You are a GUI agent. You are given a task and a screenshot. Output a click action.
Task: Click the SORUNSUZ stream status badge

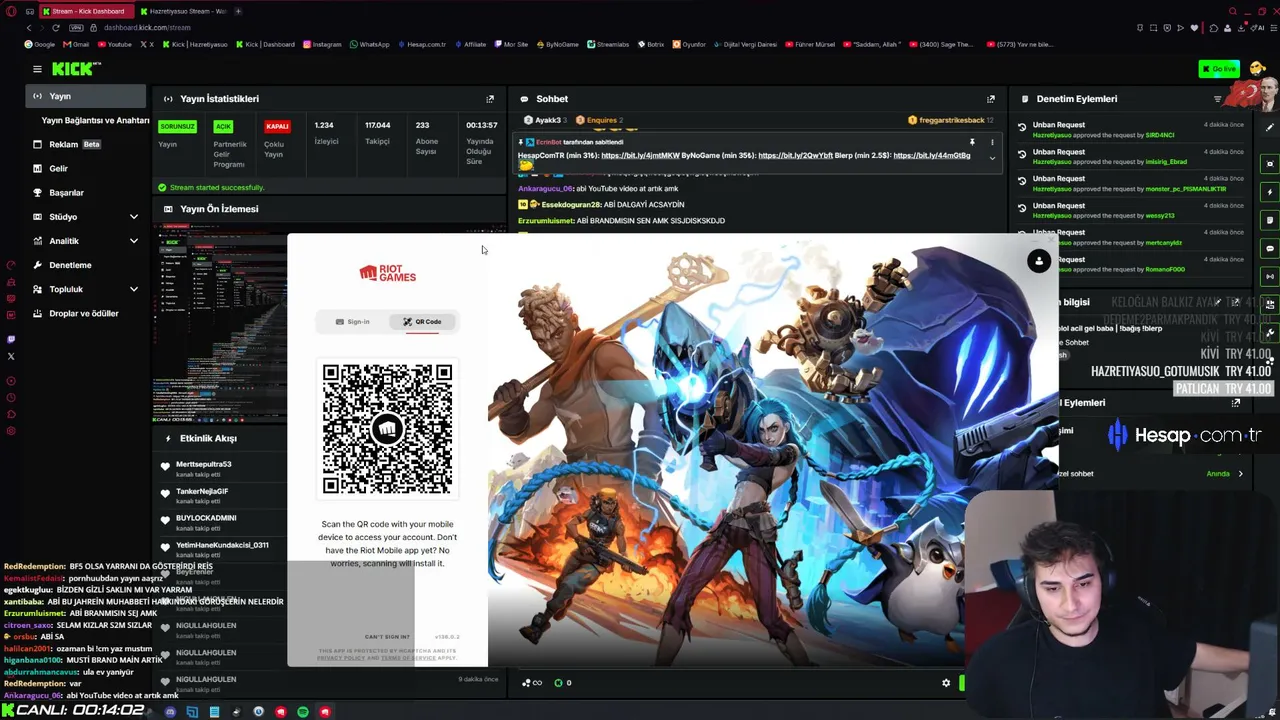178,127
